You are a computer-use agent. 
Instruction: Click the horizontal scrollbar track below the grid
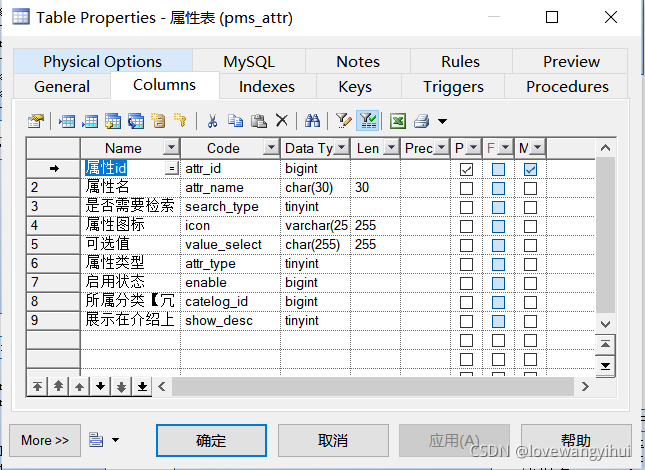373,387
